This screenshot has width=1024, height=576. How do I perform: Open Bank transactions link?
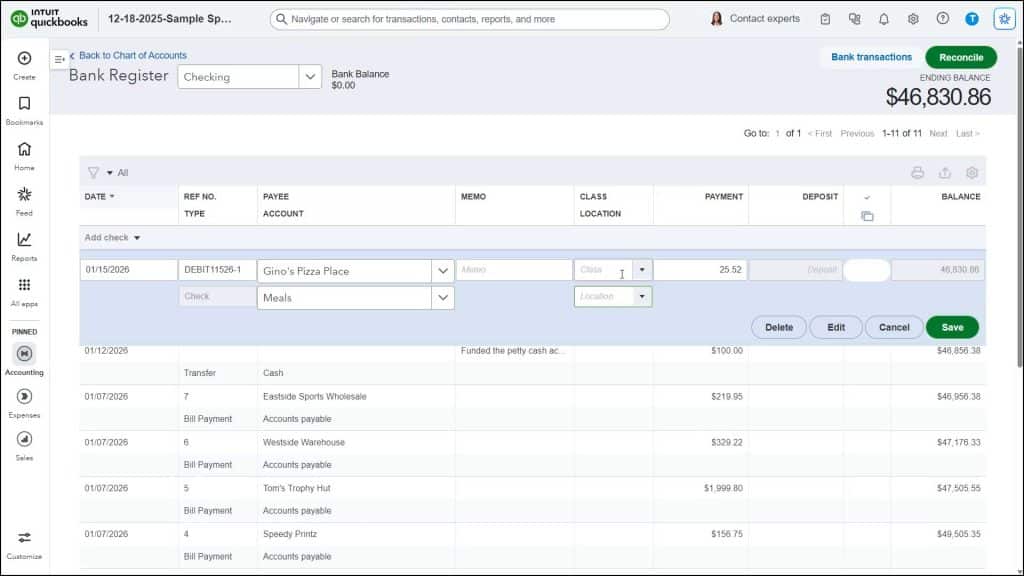pyautogui.click(x=871, y=57)
